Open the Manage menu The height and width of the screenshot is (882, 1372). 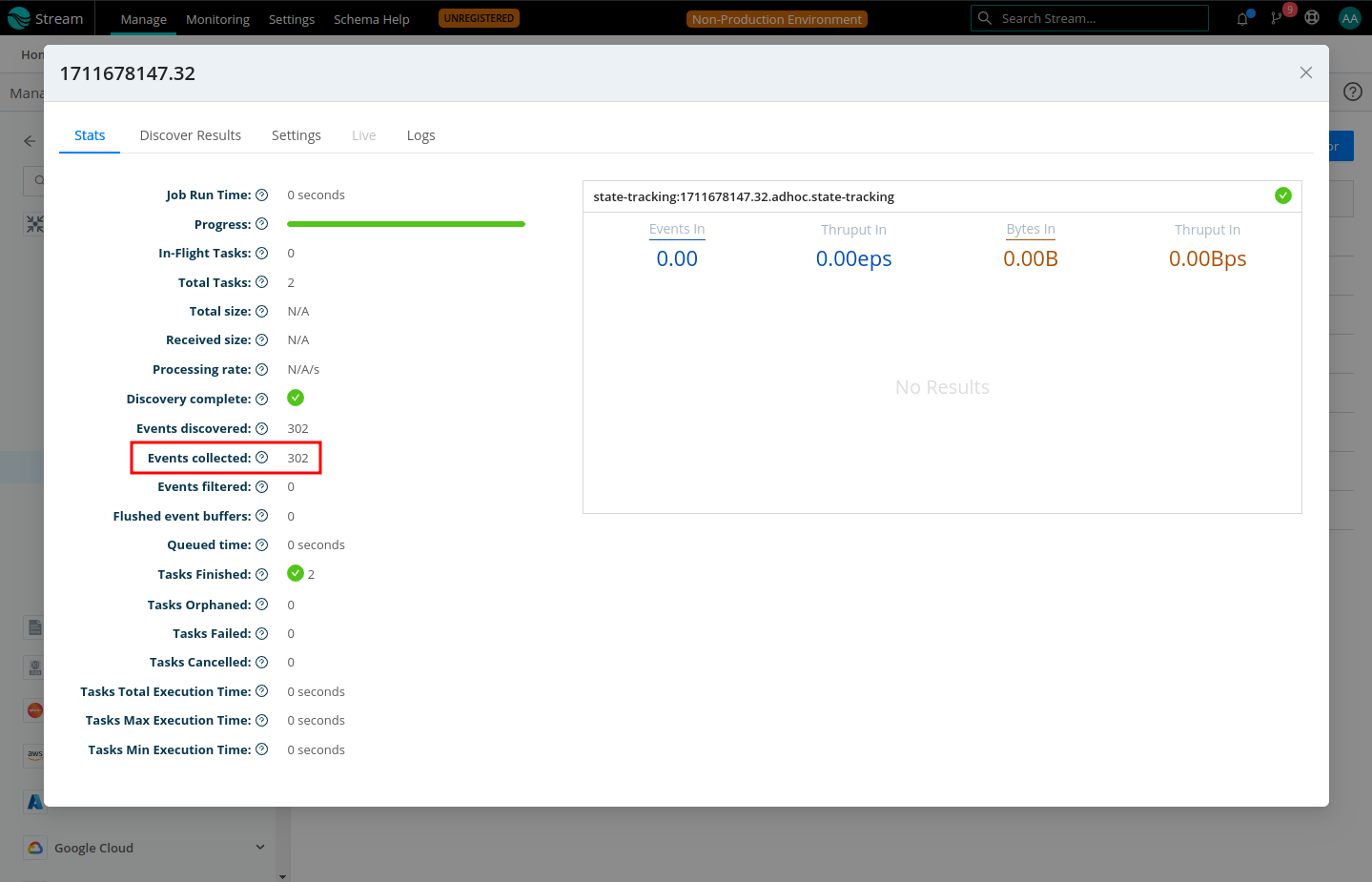tap(143, 19)
